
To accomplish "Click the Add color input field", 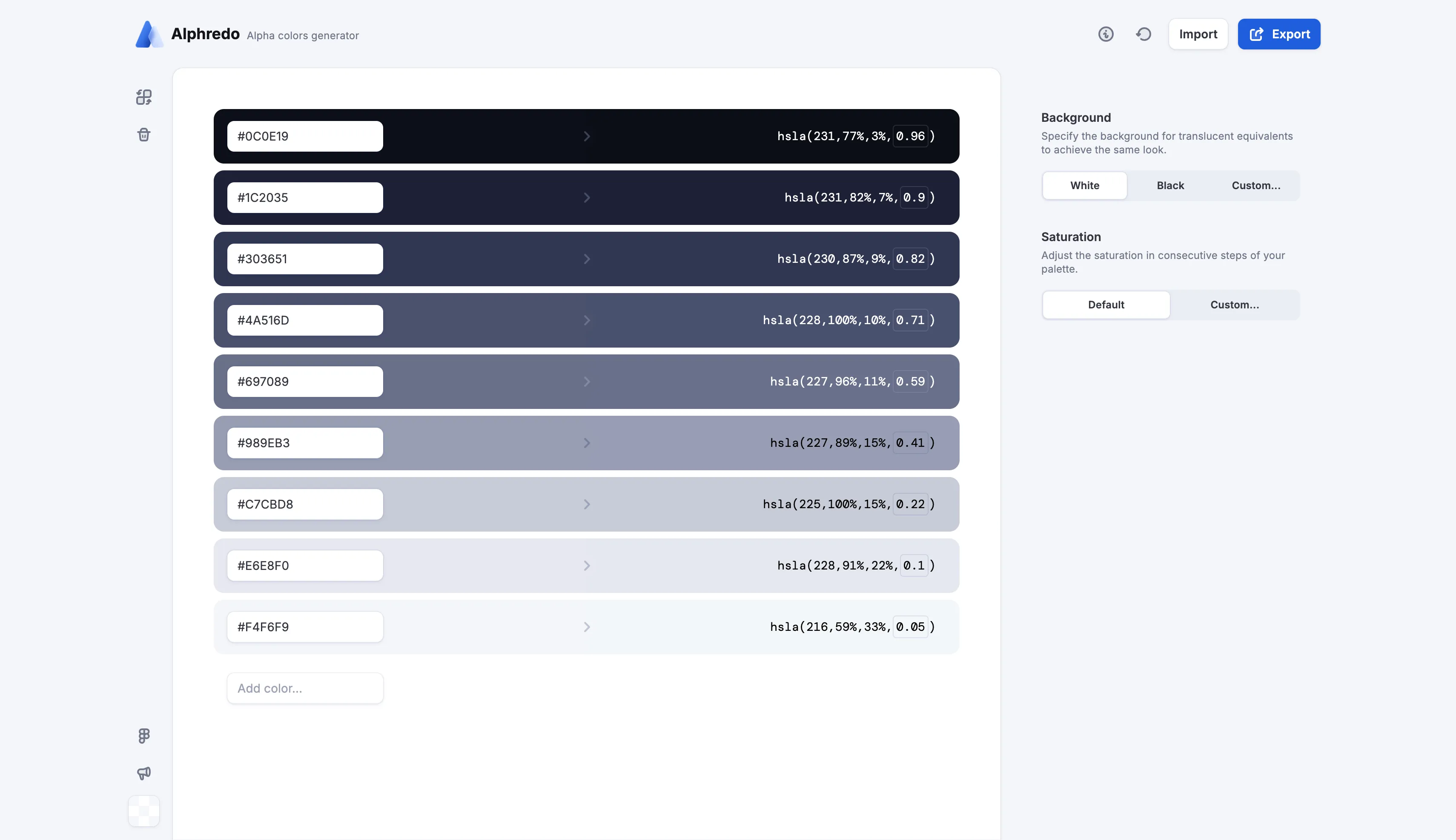I will 304,688.
